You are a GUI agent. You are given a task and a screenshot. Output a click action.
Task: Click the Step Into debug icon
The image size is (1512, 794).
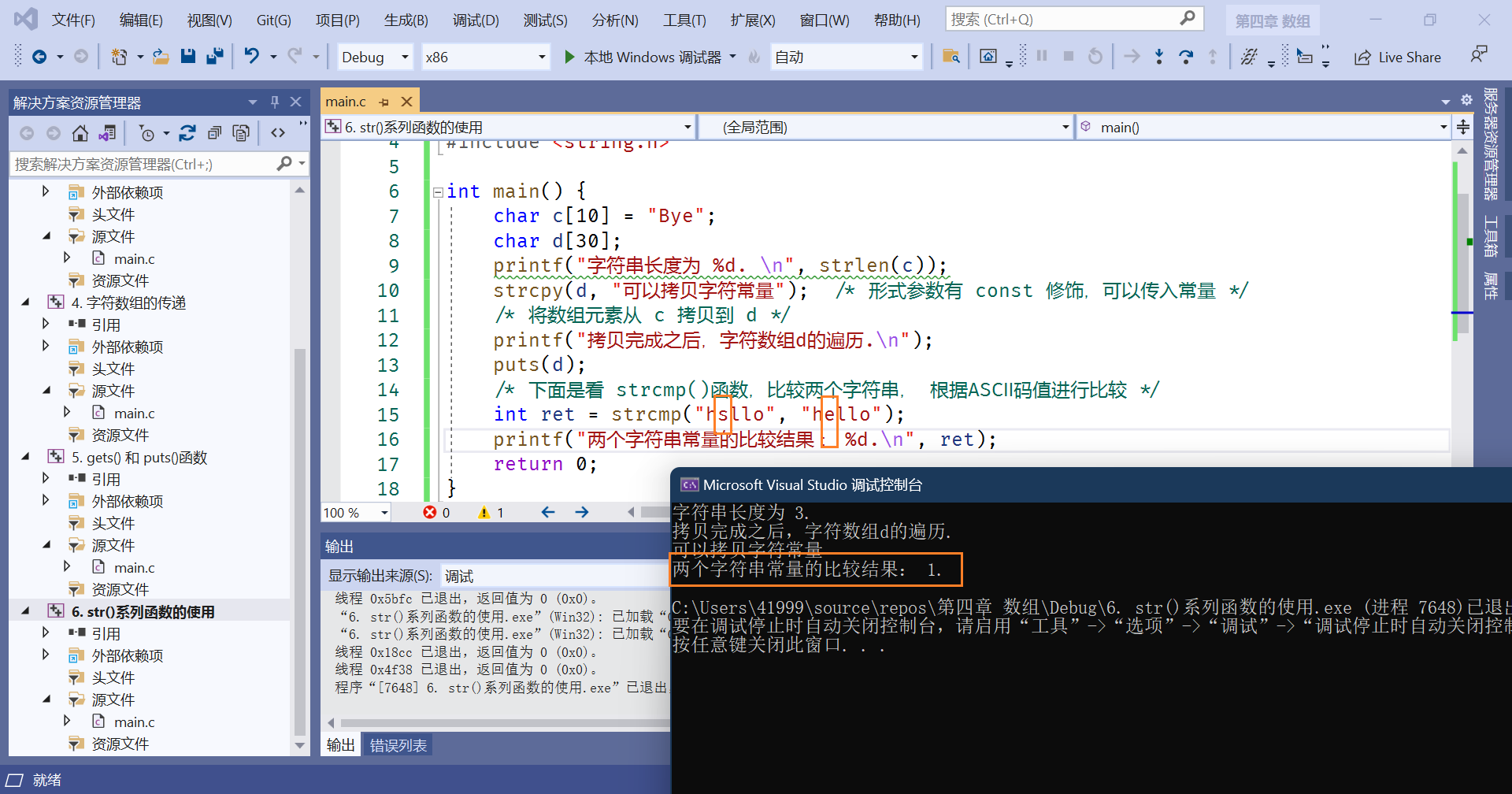[x=1158, y=57]
